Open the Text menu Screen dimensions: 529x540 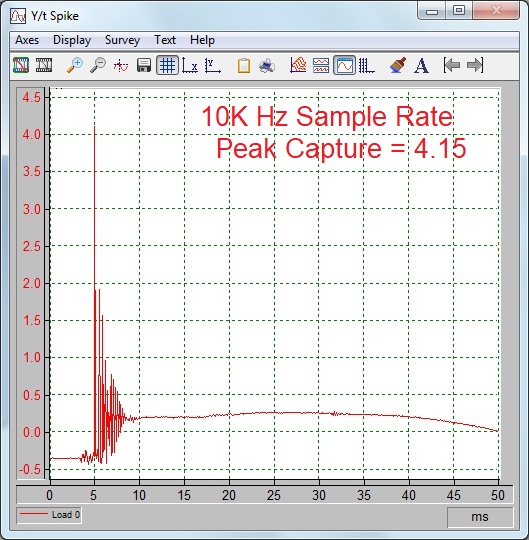(165, 40)
